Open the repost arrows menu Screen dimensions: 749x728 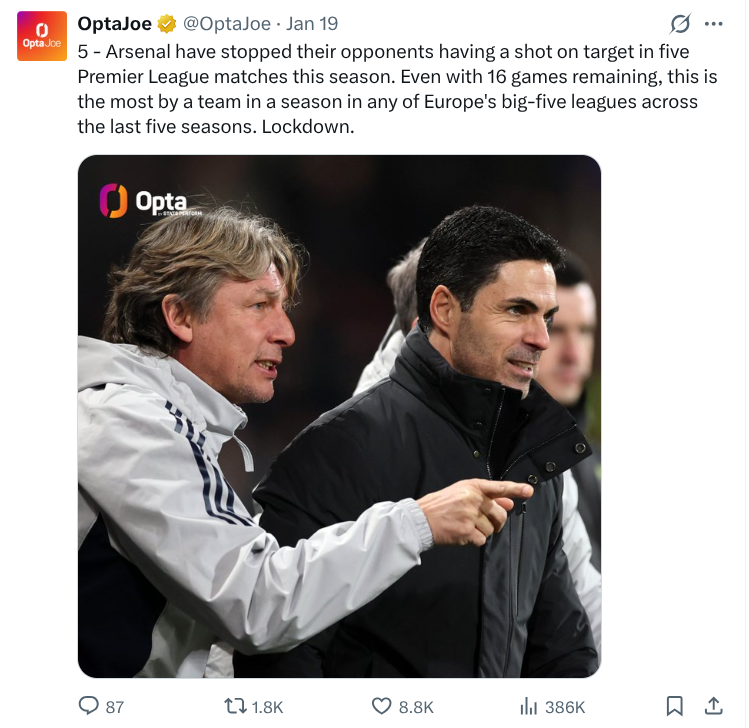[x=236, y=706]
